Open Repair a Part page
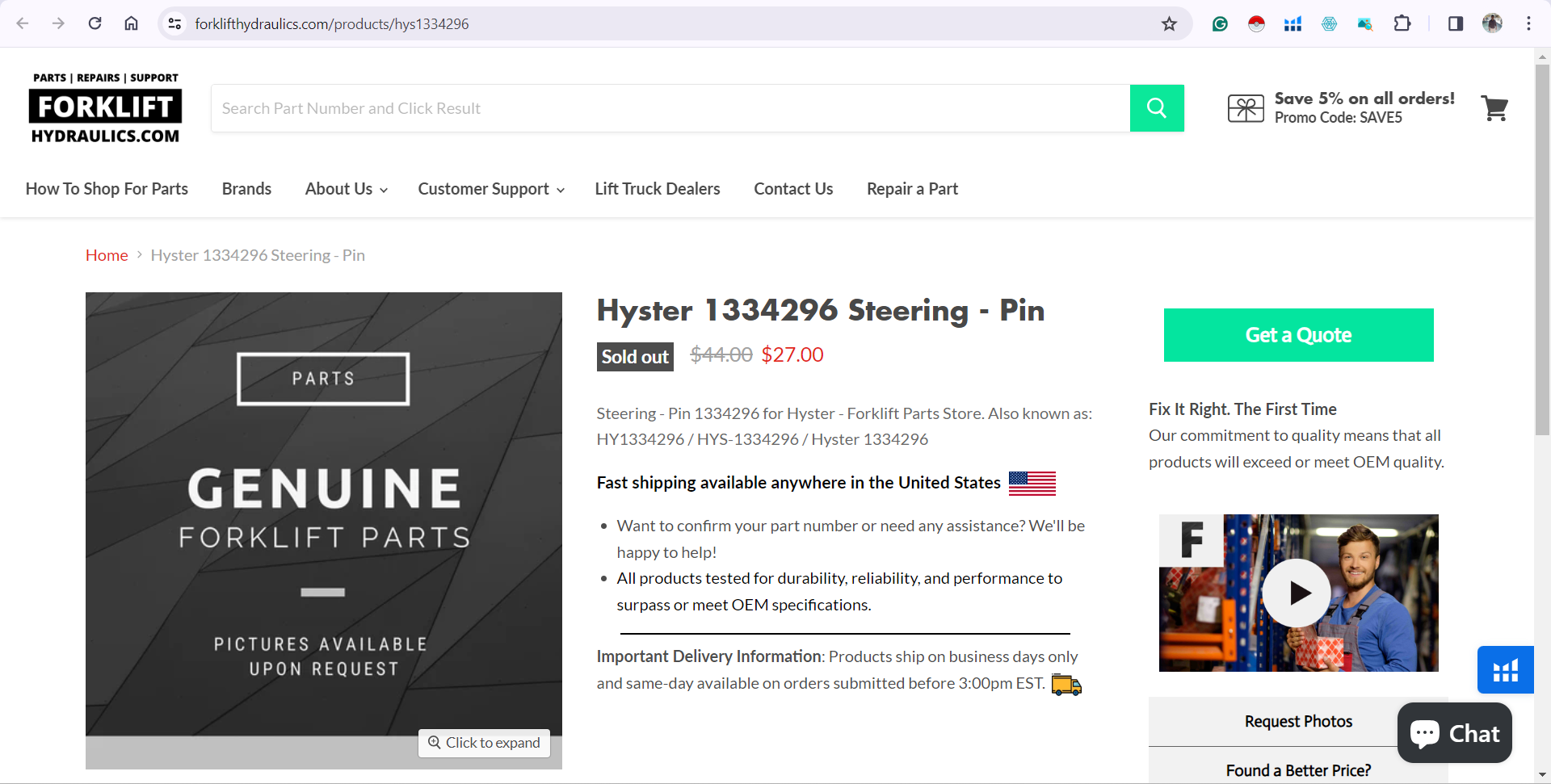Image resolution: width=1551 pixels, height=784 pixels. pos(912,189)
